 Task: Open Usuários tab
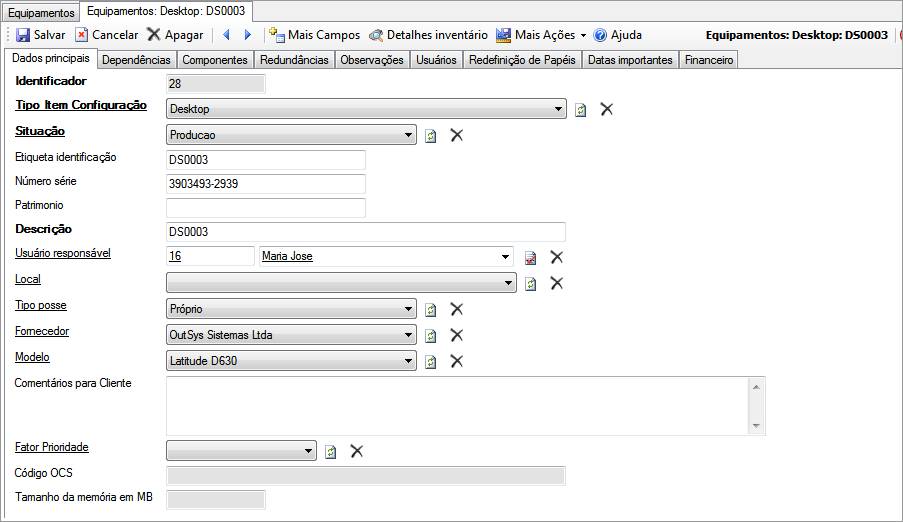(x=437, y=60)
